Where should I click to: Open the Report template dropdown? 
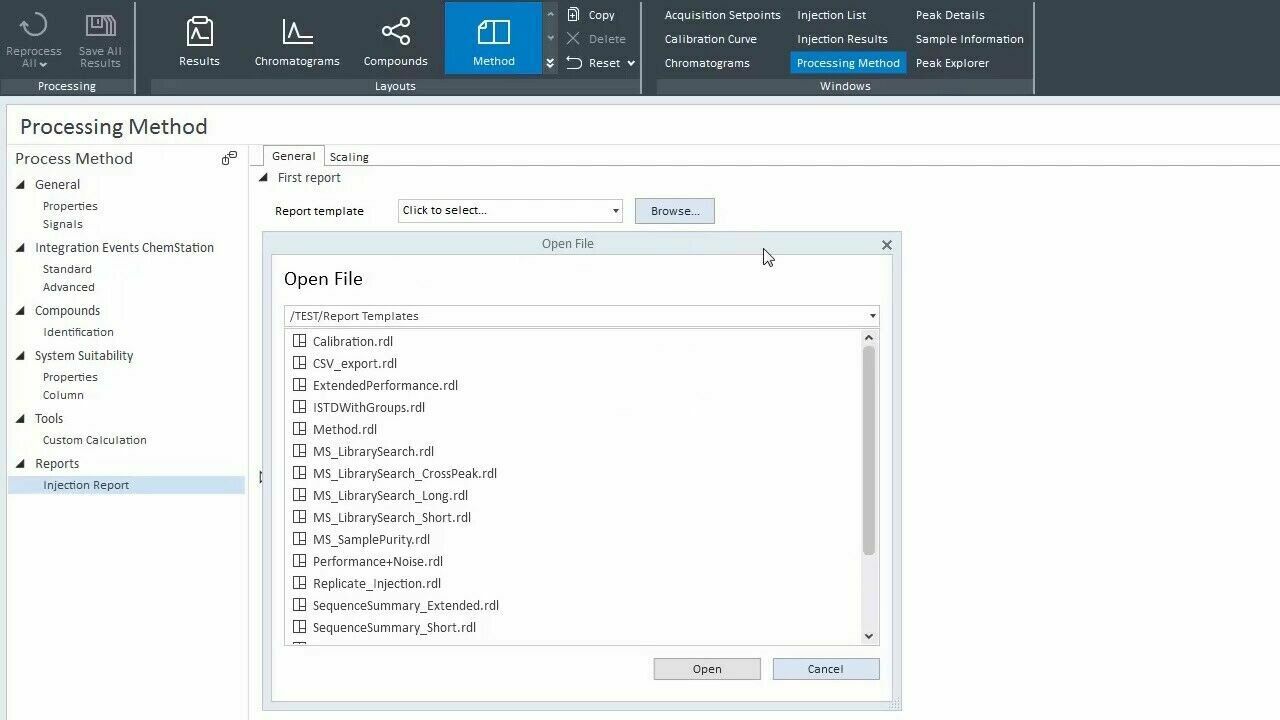[615, 211]
